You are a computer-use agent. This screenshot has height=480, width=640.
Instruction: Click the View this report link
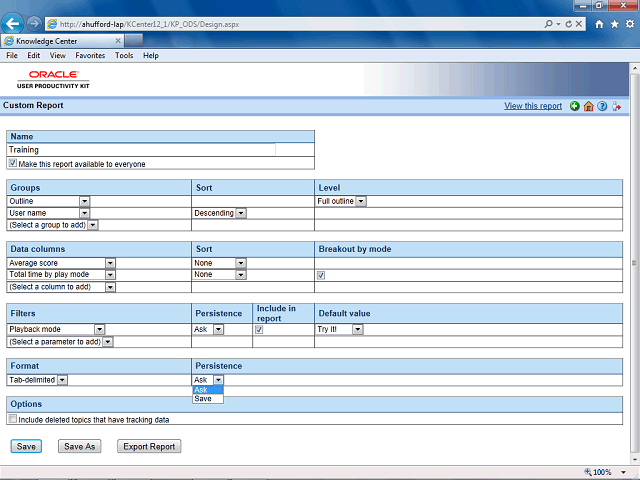click(533, 106)
